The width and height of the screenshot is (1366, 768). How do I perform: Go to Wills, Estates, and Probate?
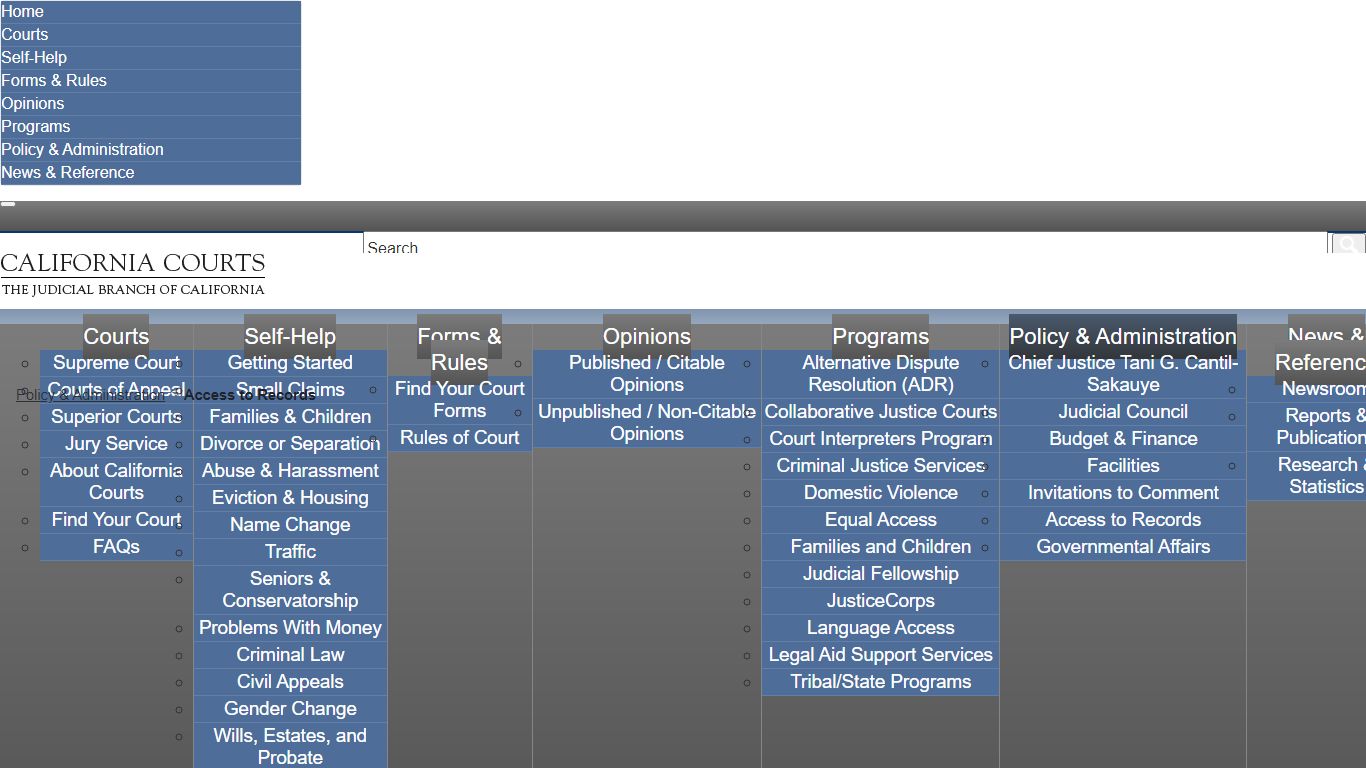[290, 746]
